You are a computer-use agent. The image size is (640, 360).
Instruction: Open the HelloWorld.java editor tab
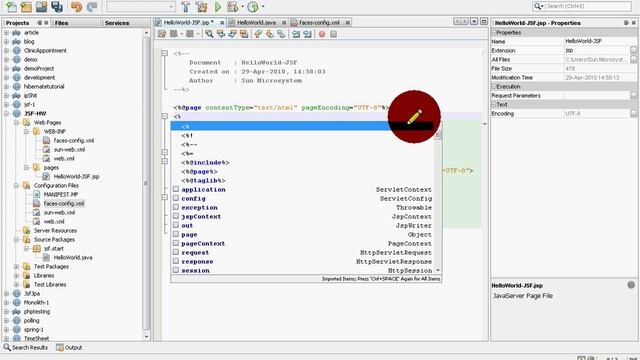point(256,22)
